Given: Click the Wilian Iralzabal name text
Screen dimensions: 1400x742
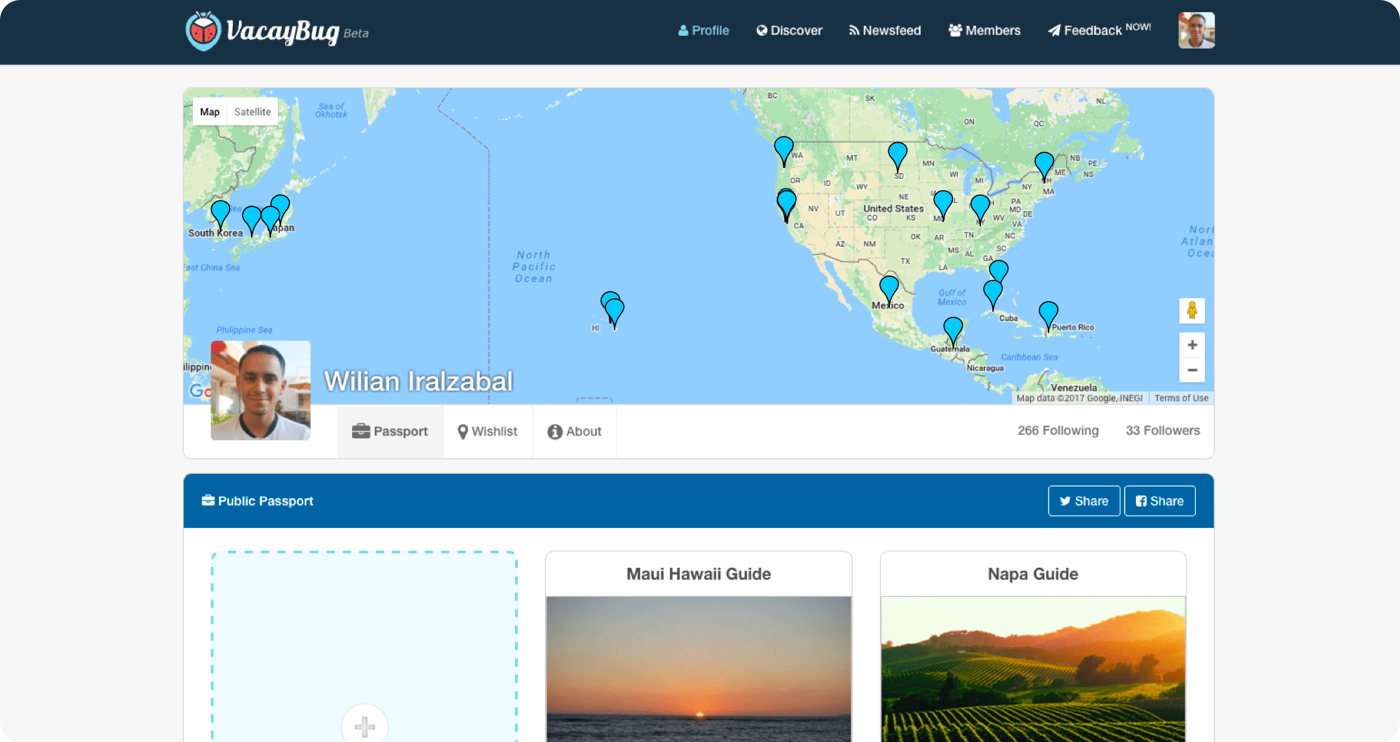Looking at the screenshot, I should click(x=418, y=381).
